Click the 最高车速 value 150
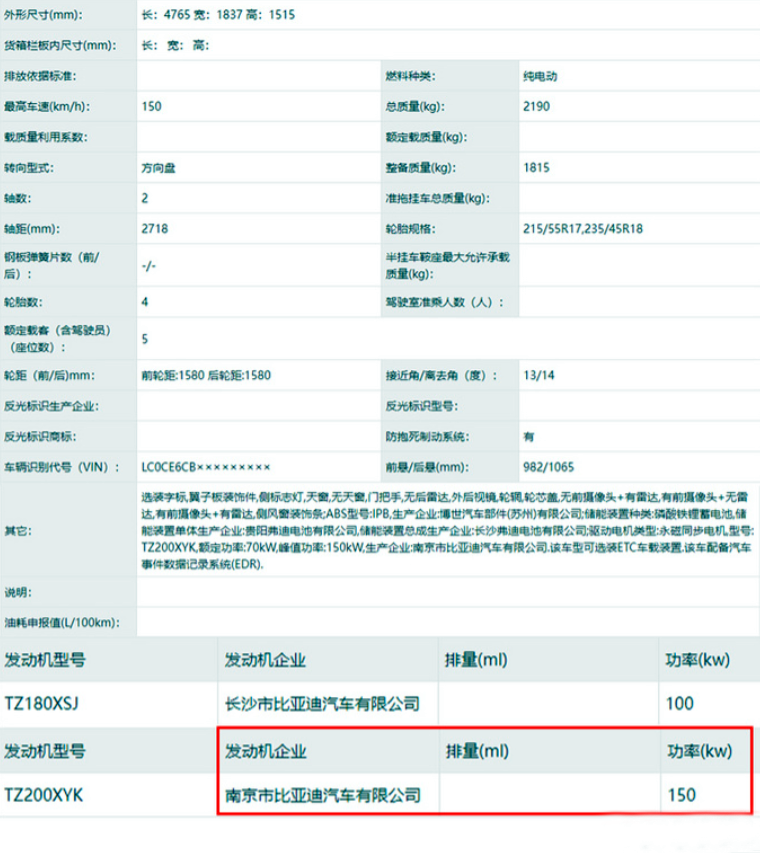The height and width of the screenshot is (853, 760). click(152, 106)
